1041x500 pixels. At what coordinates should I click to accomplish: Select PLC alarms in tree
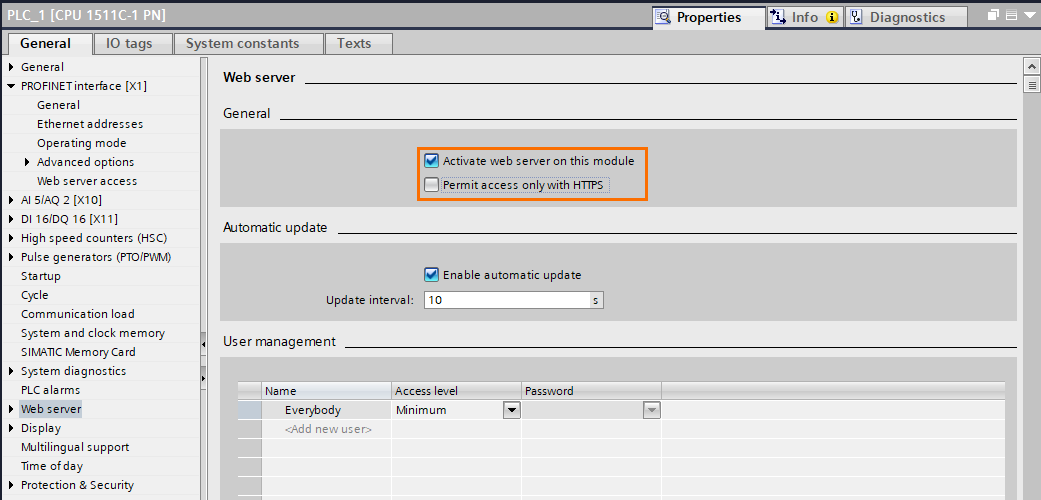[50, 390]
